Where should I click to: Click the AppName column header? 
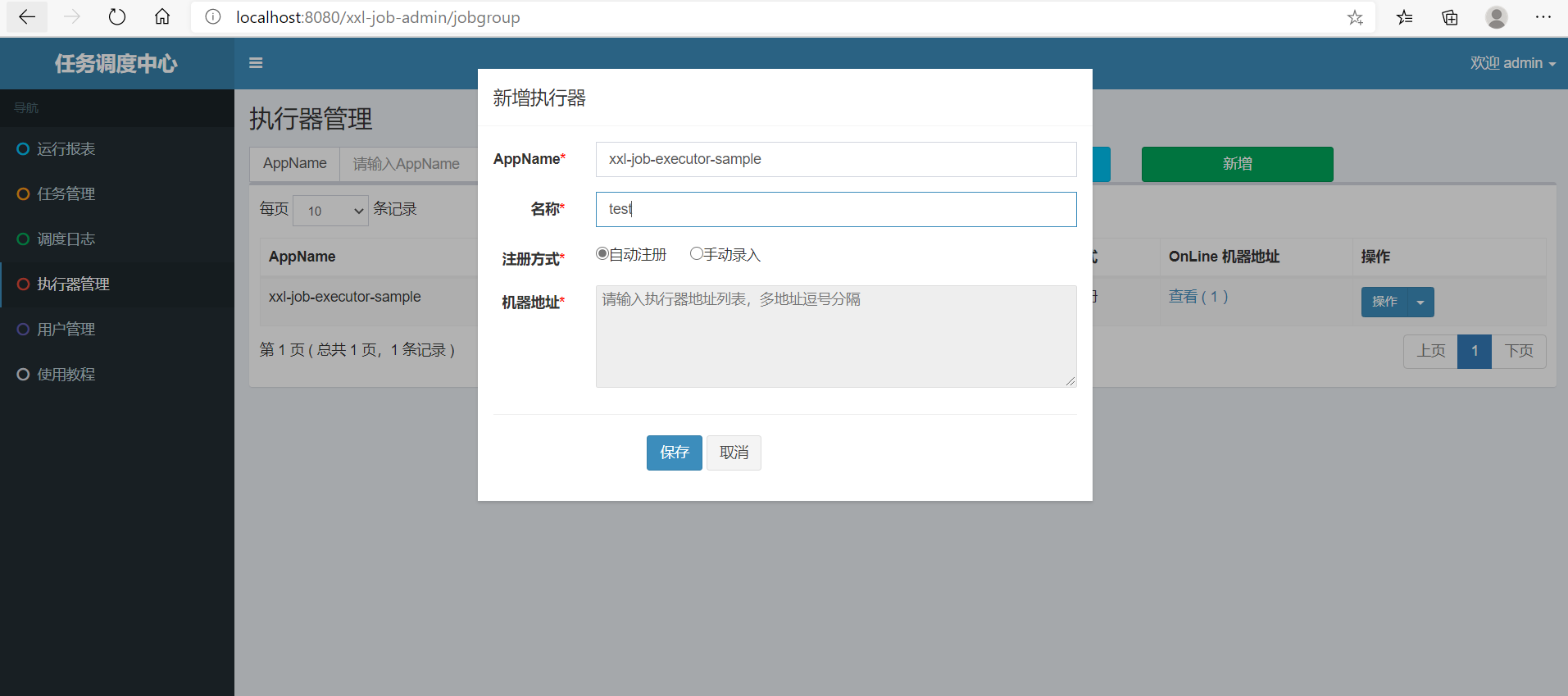[302, 257]
